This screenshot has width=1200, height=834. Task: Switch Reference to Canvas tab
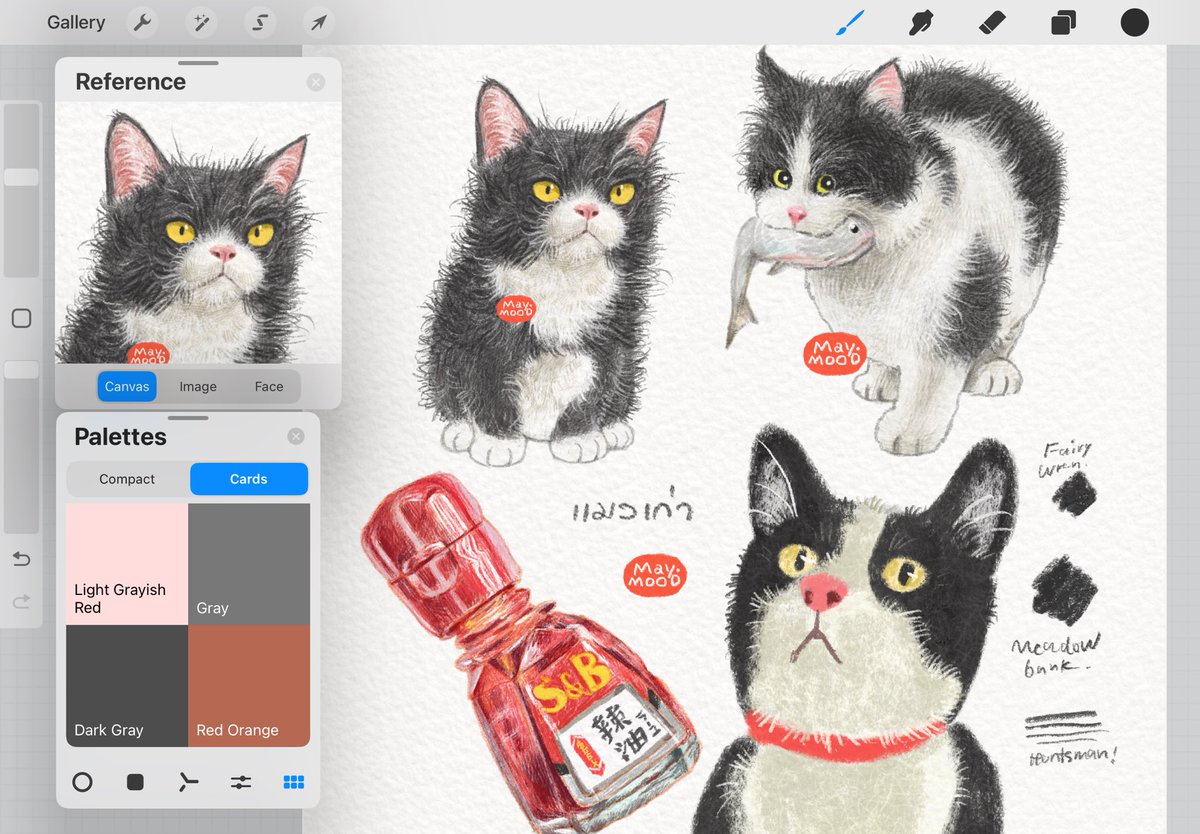coord(127,386)
